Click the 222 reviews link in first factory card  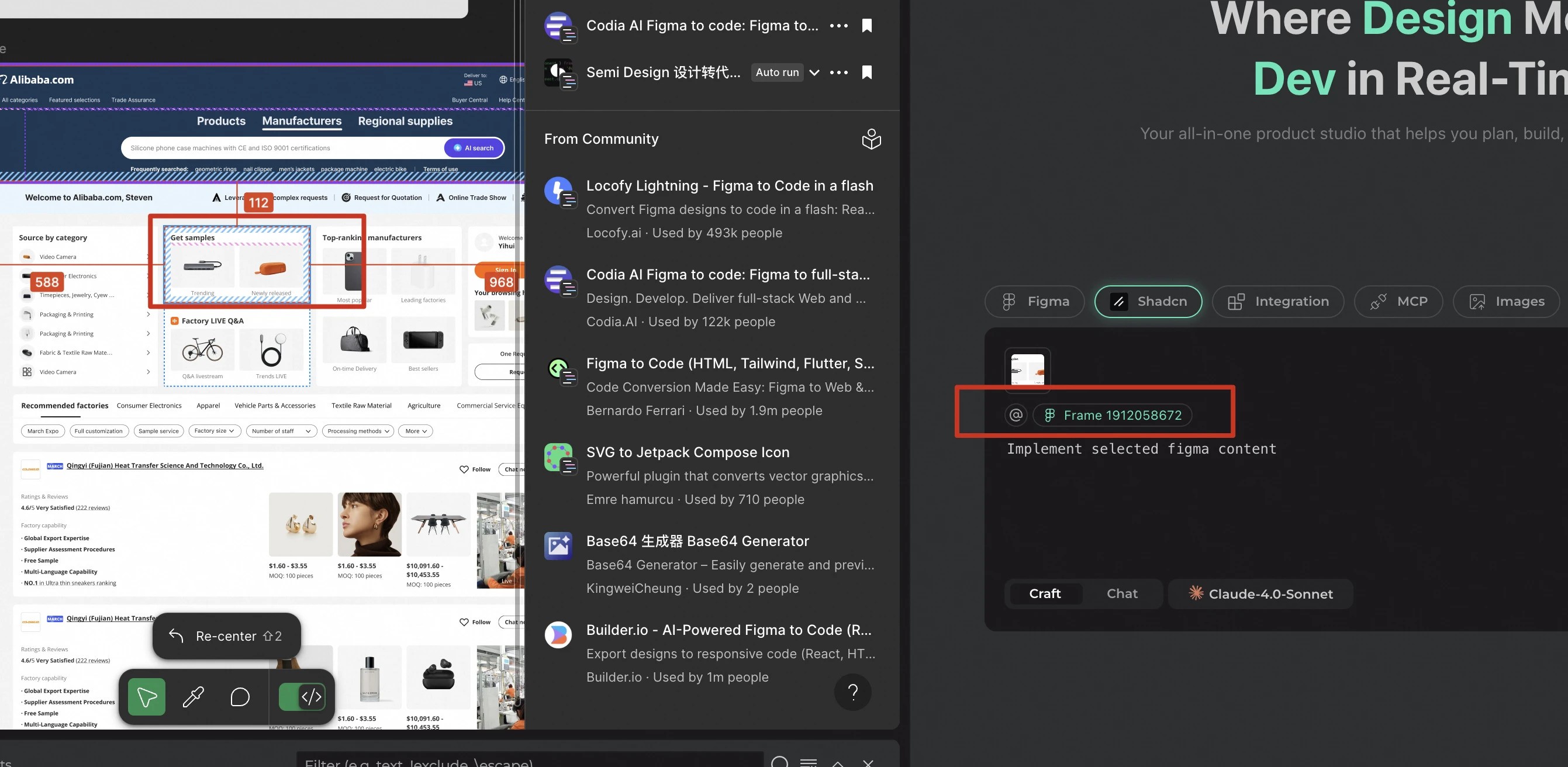[x=93, y=507]
